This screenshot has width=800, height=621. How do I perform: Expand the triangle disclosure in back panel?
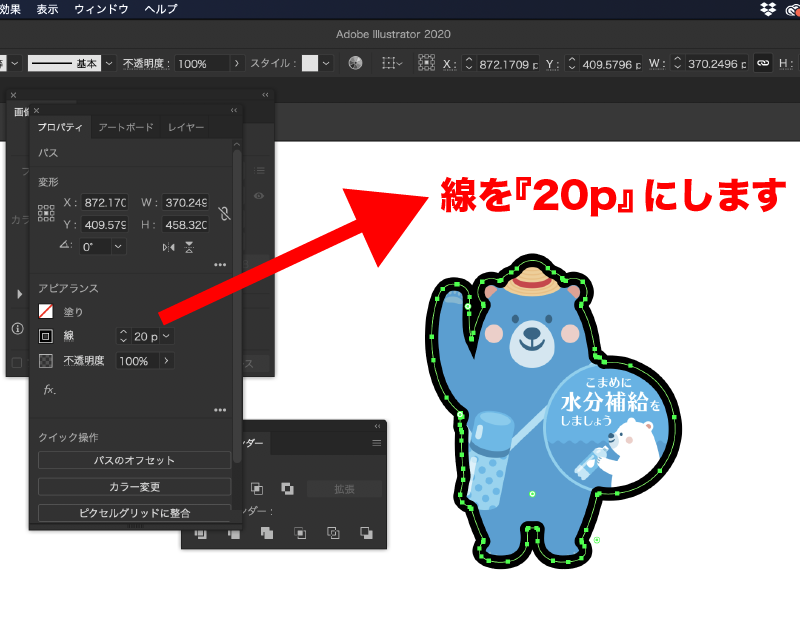pos(19,294)
